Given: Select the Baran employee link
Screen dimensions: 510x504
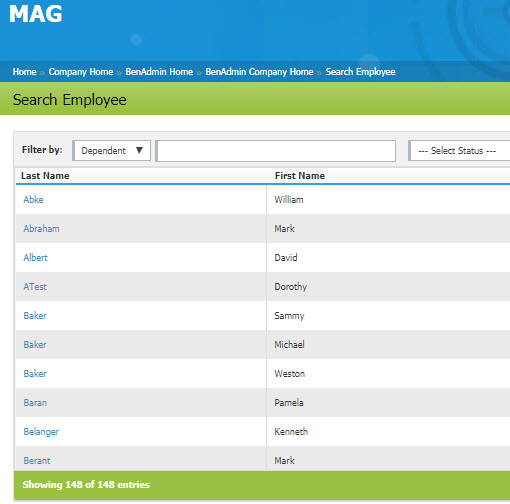Looking at the screenshot, I should tap(35, 403).
